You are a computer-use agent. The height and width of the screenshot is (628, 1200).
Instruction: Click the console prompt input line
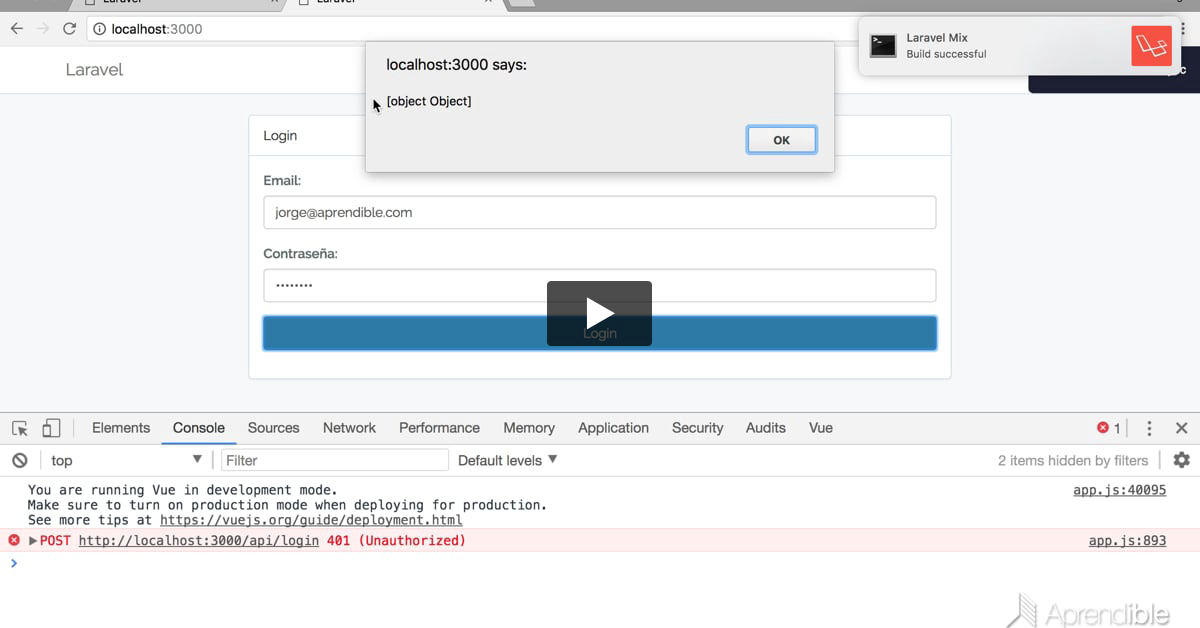(600, 563)
